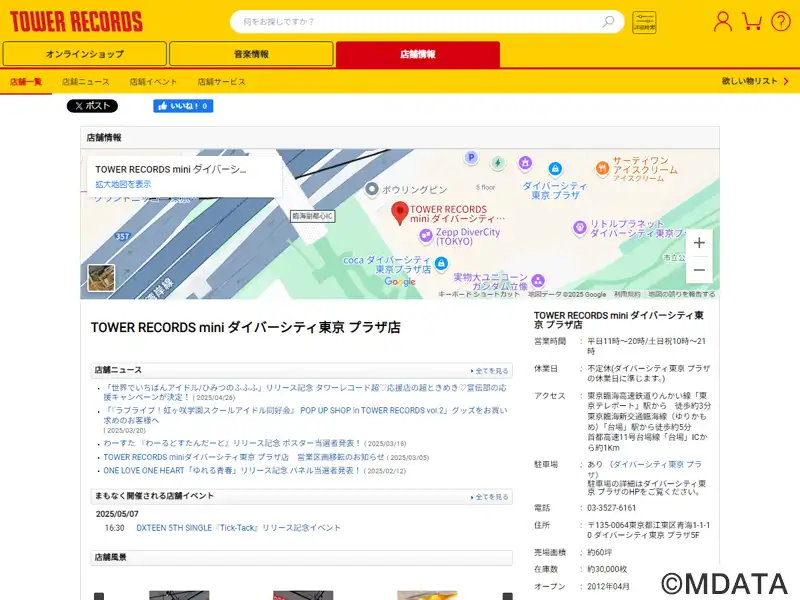Viewport: 800px width, 600px height.
Task: Click 全てを見る in 店舗ニュース header
Action: click(x=489, y=371)
